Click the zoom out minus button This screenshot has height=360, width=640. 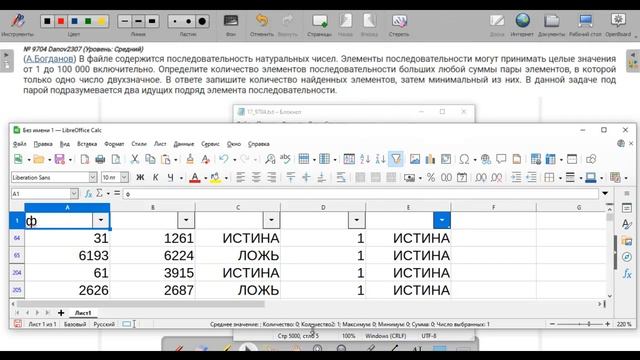pos(552,324)
